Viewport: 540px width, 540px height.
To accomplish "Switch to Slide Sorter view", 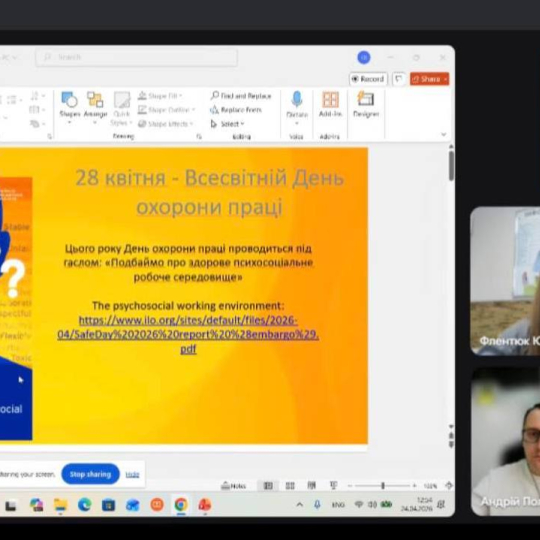I will (x=290, y=486).
